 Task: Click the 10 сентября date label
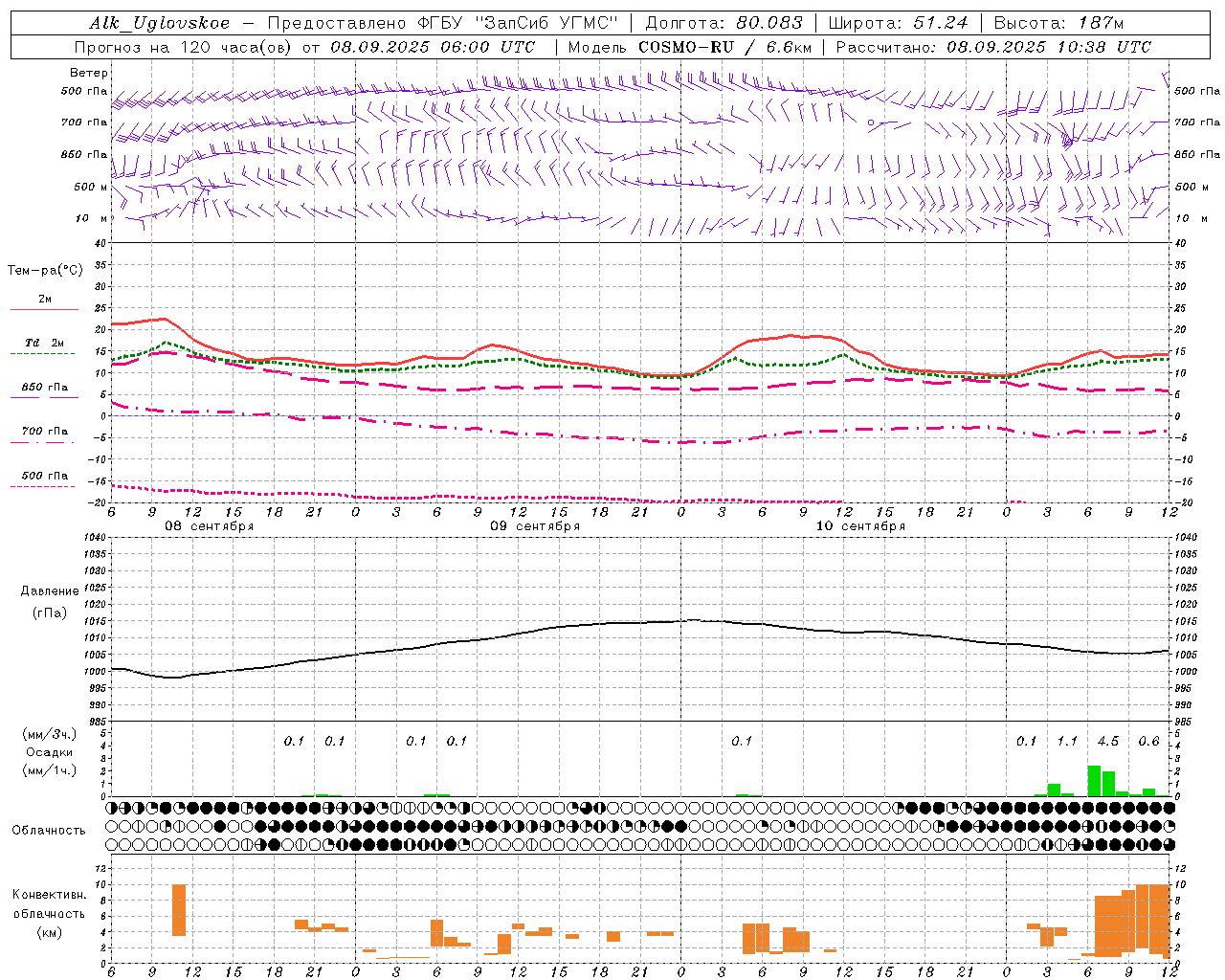pos(860,526)
